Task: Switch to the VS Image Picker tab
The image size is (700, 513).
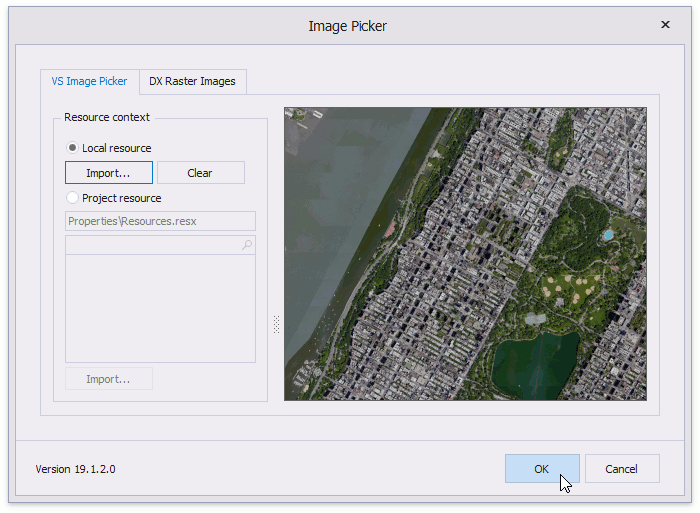Action: [x=89, y=81]
